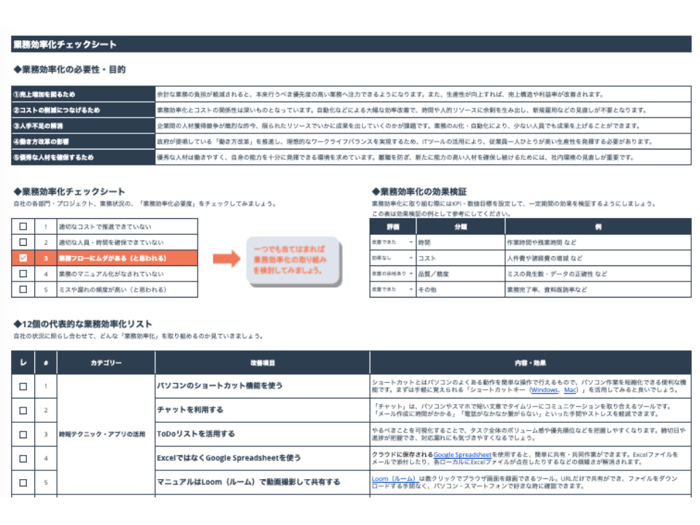Select the ①売上増加を図るため header cell
Viewport: 700px width, 525px height.
(x=83, y=94)
